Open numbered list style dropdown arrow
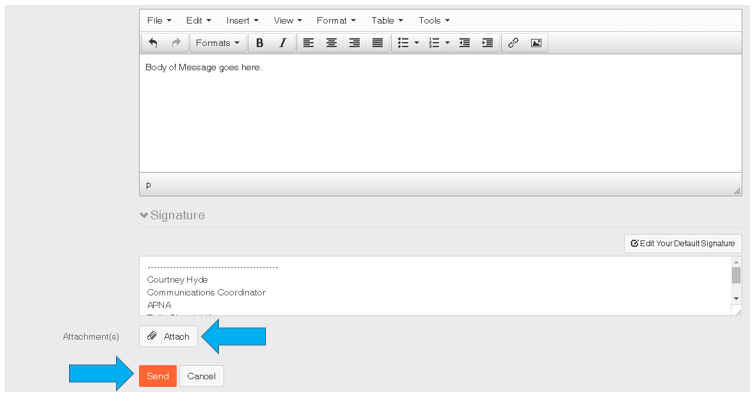 point(447,43)
